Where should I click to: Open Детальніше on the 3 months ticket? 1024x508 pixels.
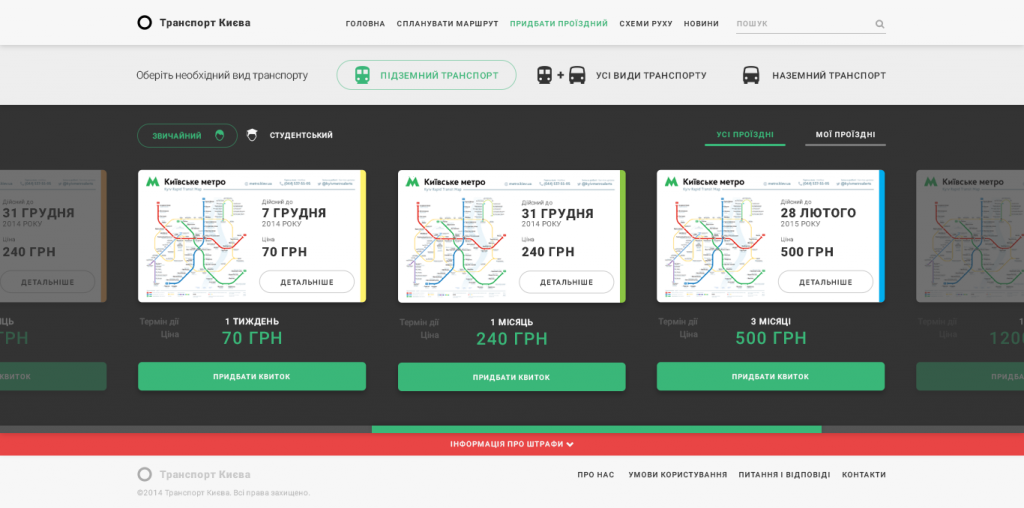(x=824, y=282)
